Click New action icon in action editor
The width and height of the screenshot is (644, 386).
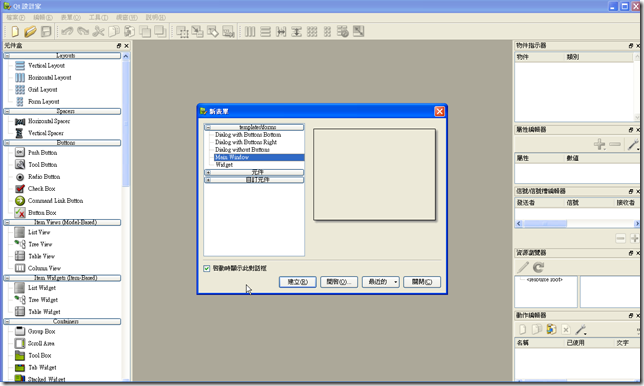click(522, 329)
